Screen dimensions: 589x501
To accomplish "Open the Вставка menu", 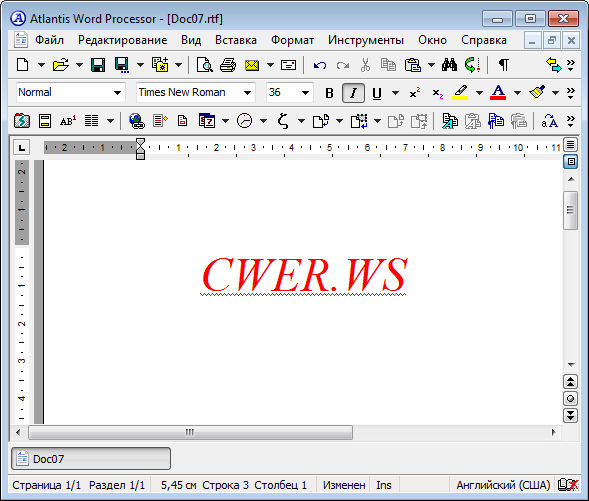I will 236,40.
